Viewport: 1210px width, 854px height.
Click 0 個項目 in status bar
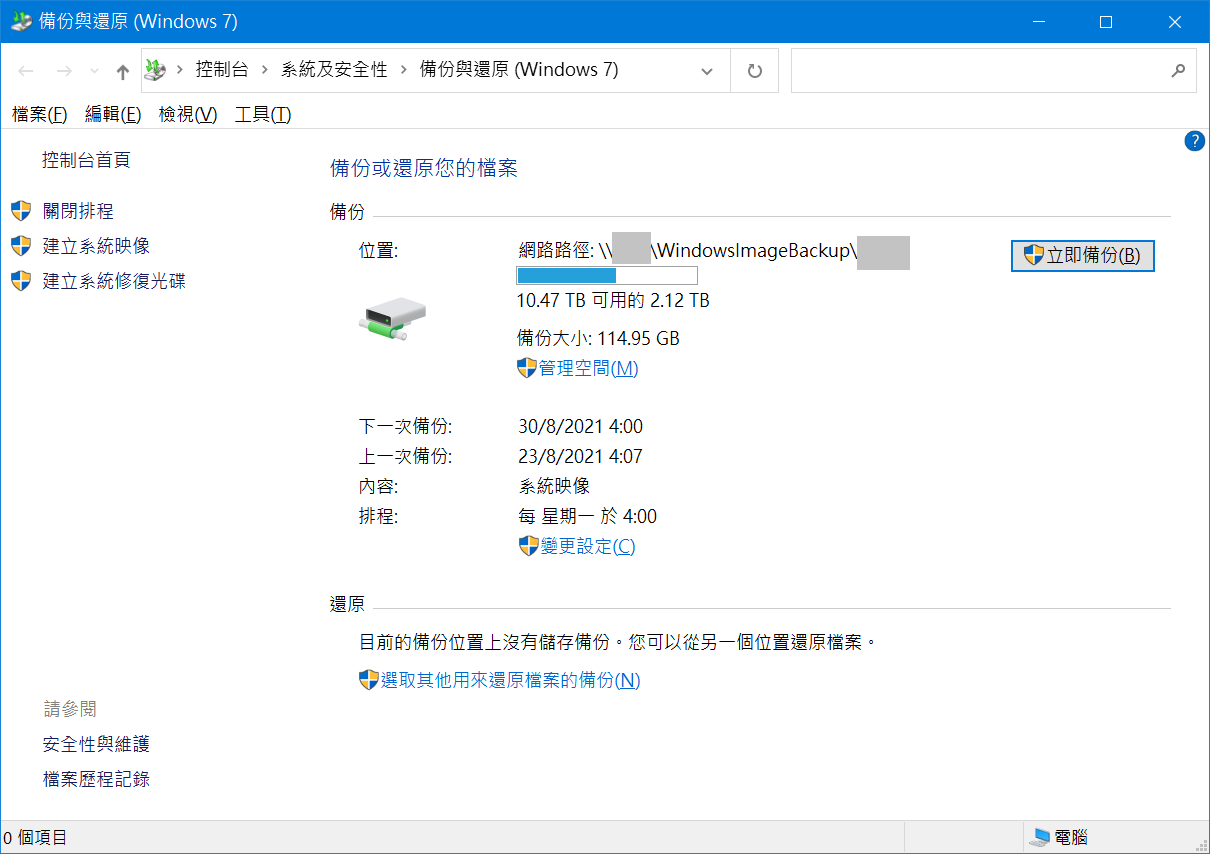pyautogui.click(x=36, y=838)
